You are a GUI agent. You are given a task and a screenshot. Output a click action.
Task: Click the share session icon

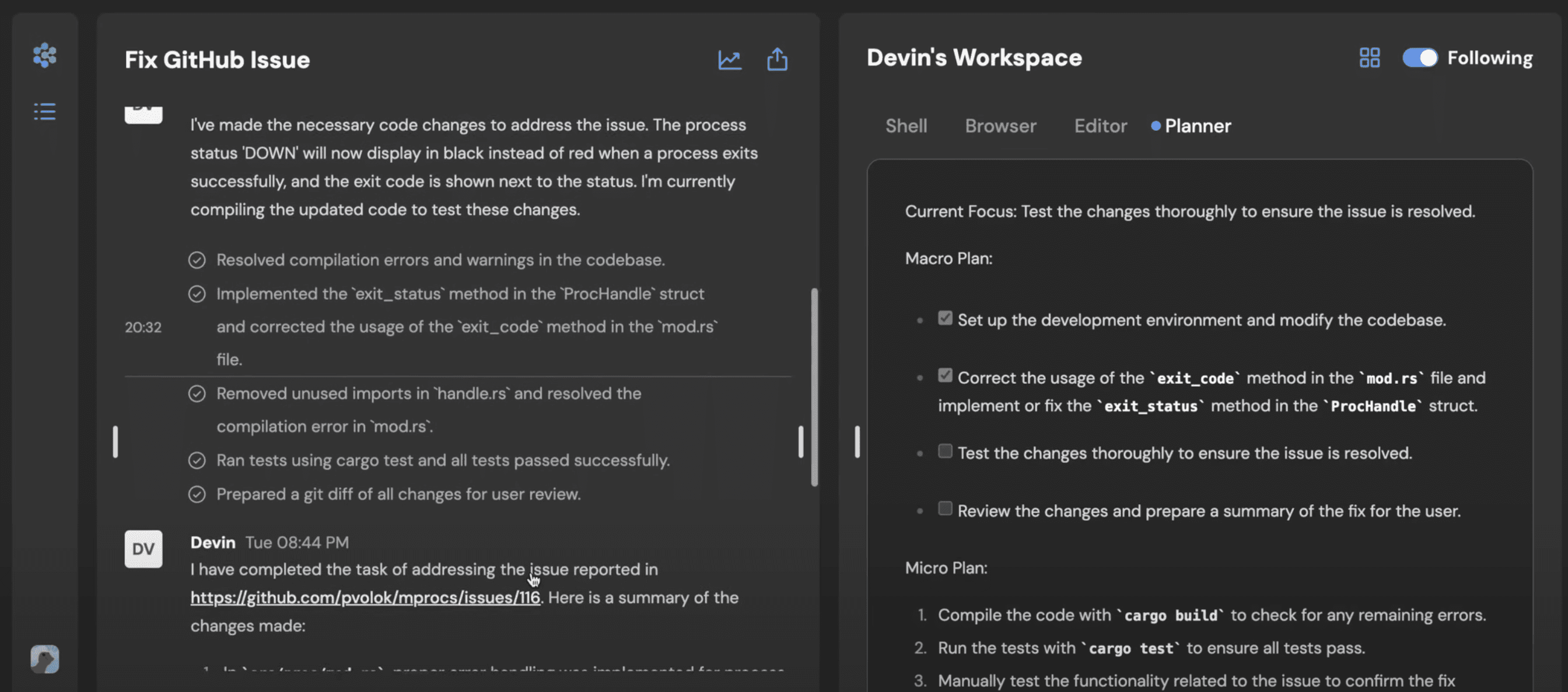[776, 60]
